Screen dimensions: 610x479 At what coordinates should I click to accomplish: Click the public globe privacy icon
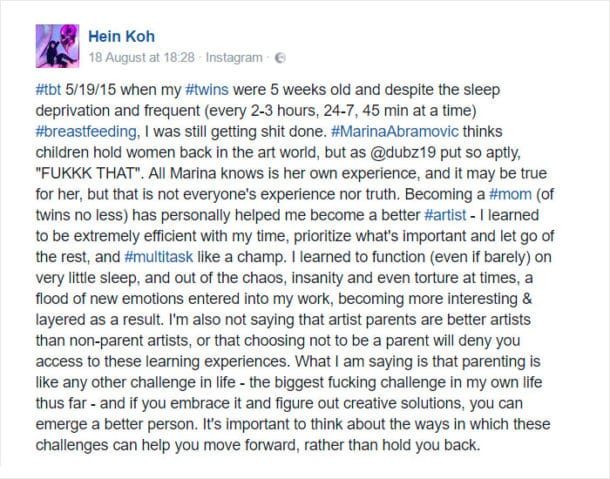click(x=280, y=57)
